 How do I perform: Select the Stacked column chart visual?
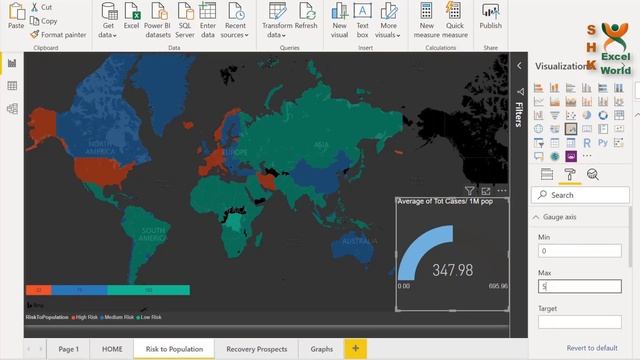pos(554,88)
